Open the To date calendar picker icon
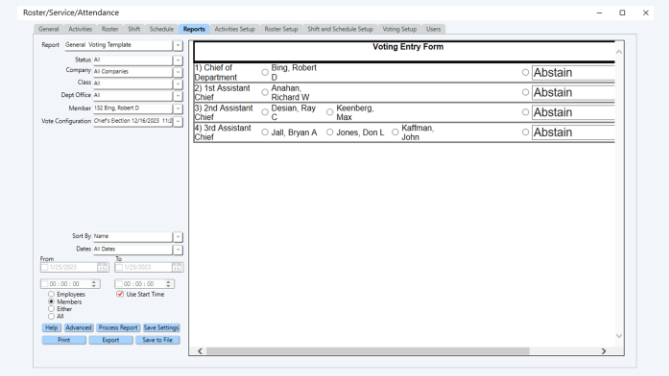The height and width of the screenshot is (376, 669). click(177, 268)
